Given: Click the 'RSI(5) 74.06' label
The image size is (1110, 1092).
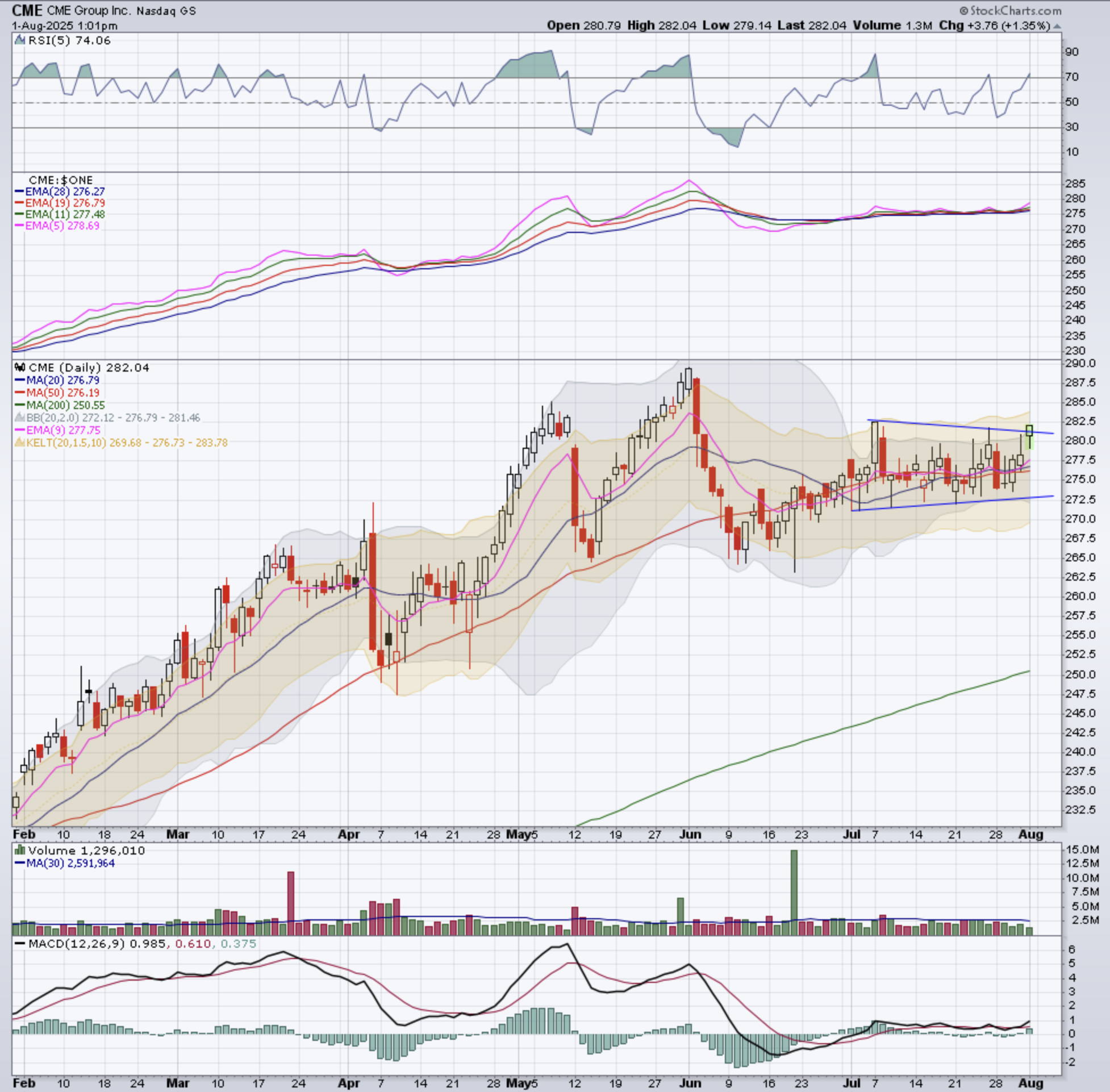Looking at the screenshot, I should tap(69, 40).
